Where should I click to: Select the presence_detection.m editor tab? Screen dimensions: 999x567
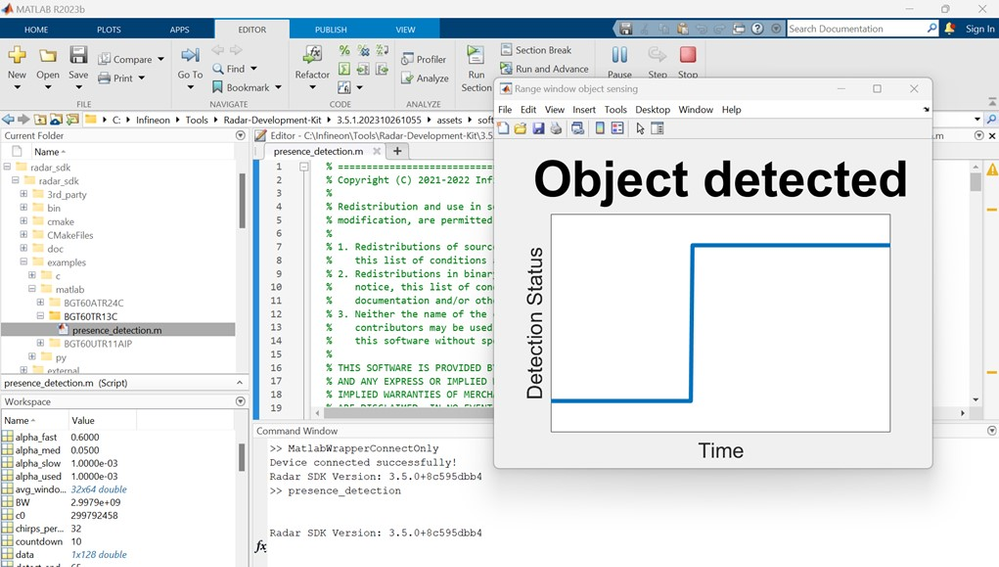pyautogui.click(x=318, y=151)
